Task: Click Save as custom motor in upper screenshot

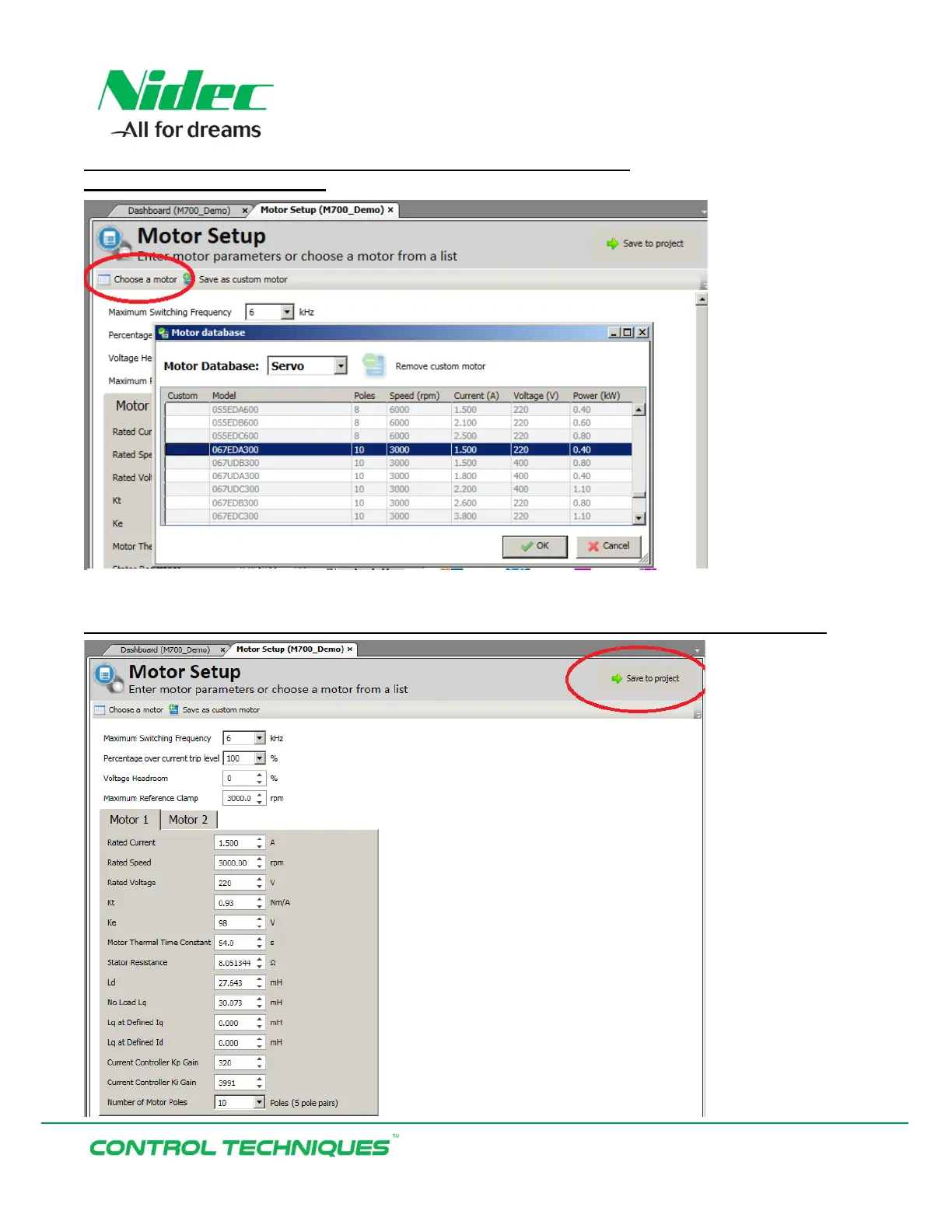Action: point(235,279)
